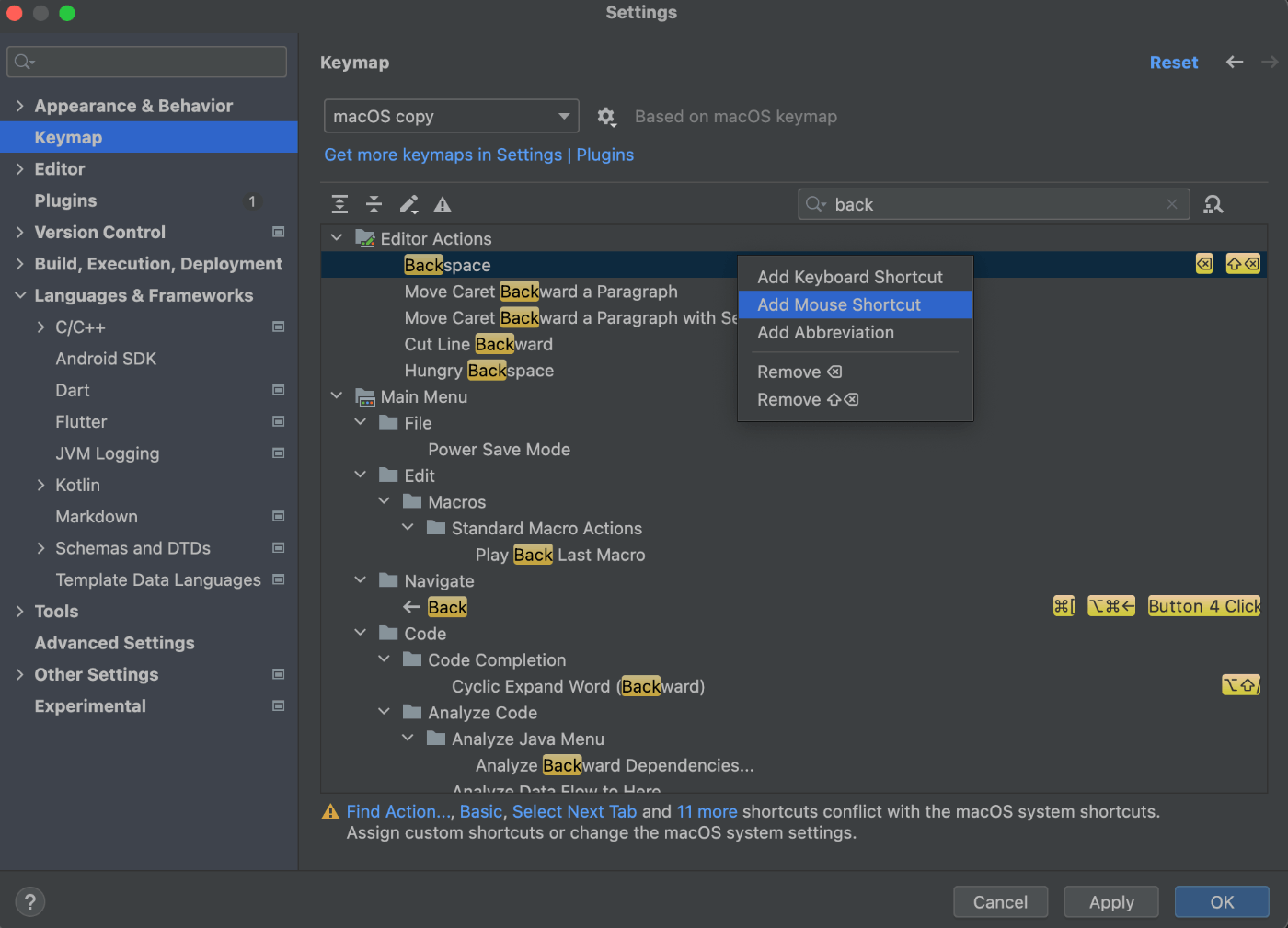Click the Reset link
1288x928 pixels.
(x=1173, y=62)
